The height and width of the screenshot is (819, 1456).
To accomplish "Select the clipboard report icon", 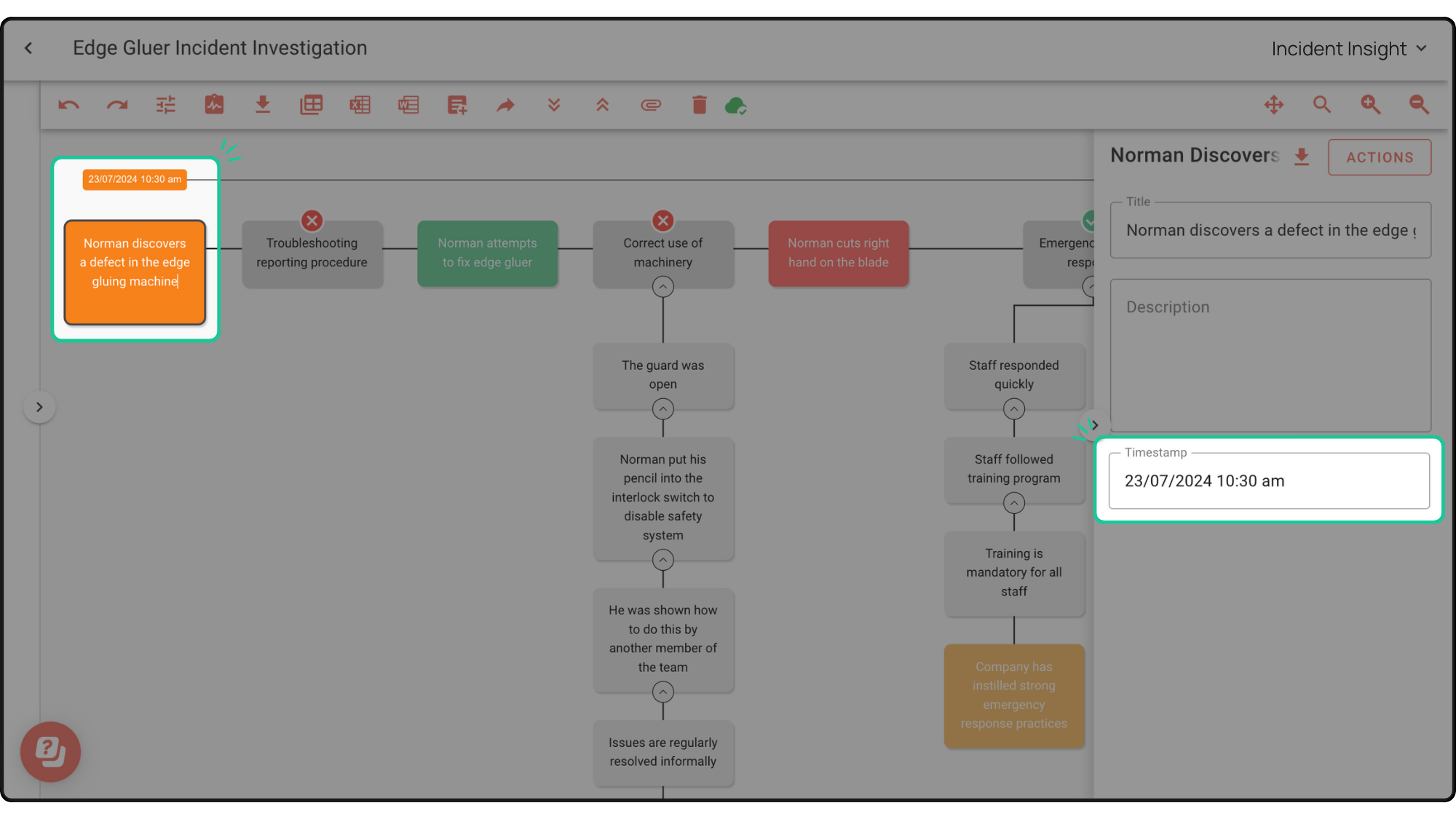I will pyautogui.click(x=214, y=105).
